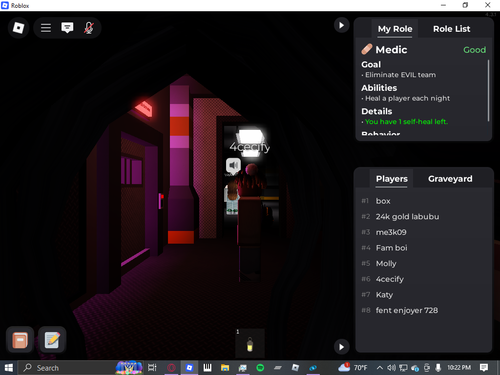Open the system volume control

click(x=391, y=368)
